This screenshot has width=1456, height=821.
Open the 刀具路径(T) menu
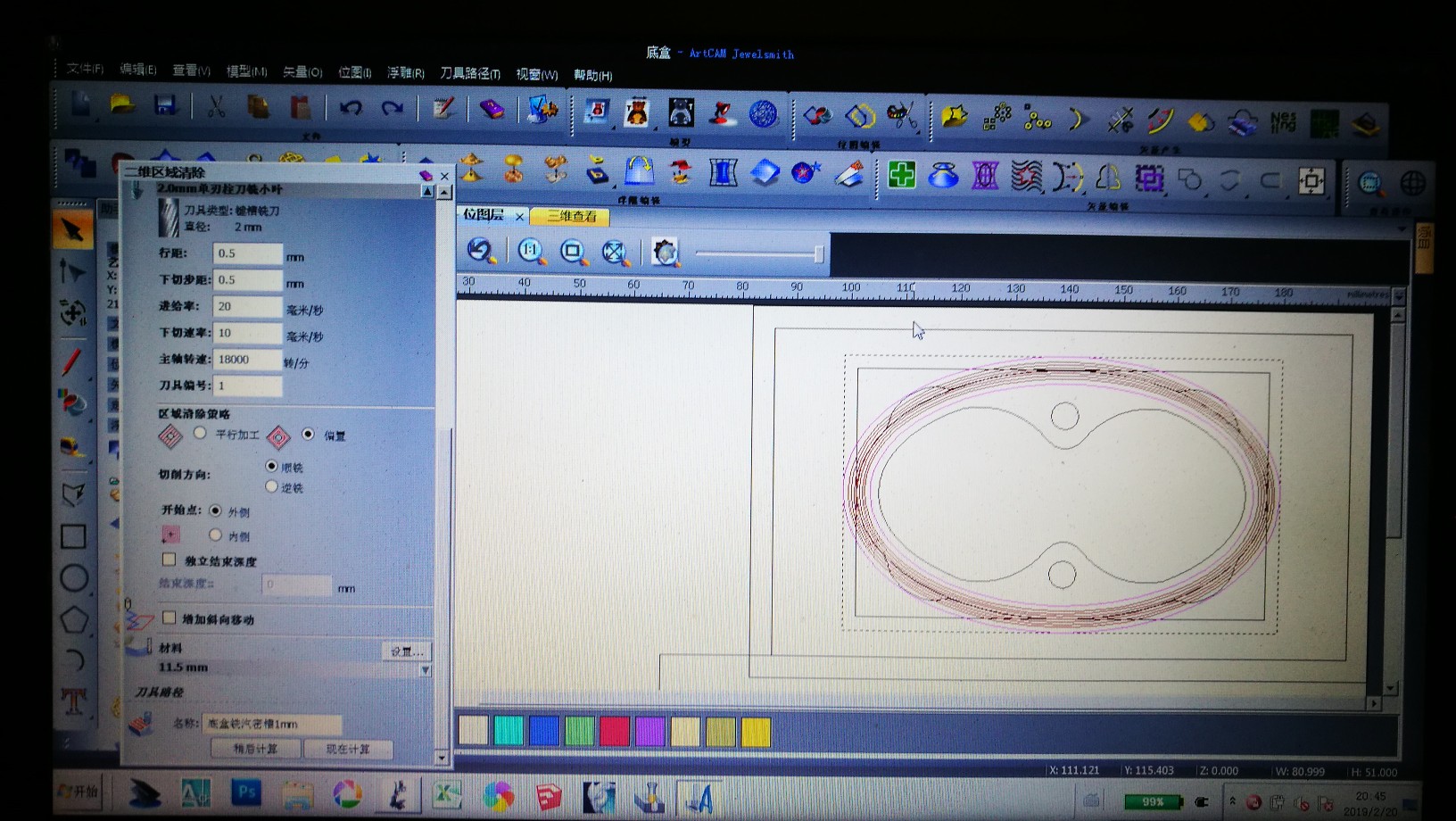tap(470, 74)
